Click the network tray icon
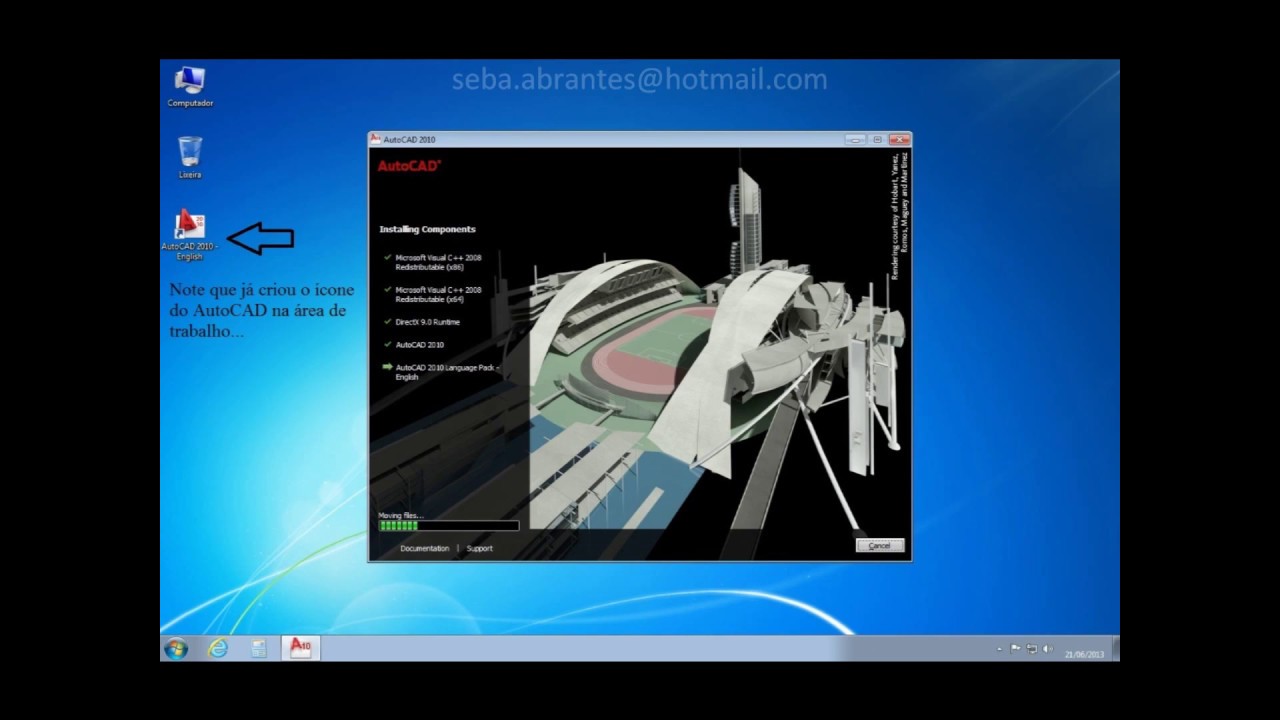Image resolution: width=1280 pixels, height=720 pixels. (x=1031, y=648)
